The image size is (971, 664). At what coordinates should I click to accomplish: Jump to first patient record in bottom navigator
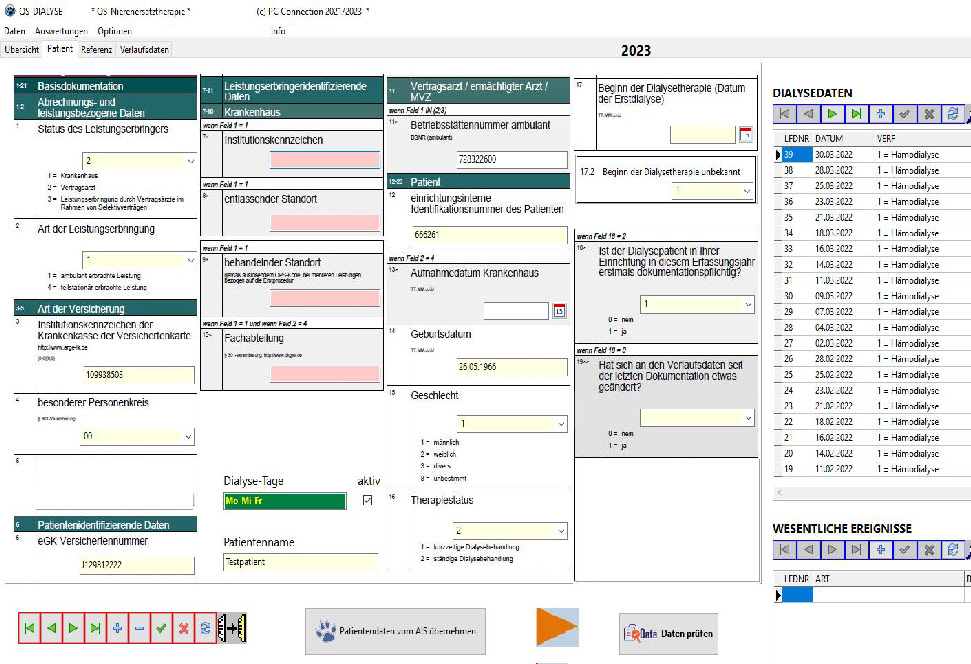(30, 628)
